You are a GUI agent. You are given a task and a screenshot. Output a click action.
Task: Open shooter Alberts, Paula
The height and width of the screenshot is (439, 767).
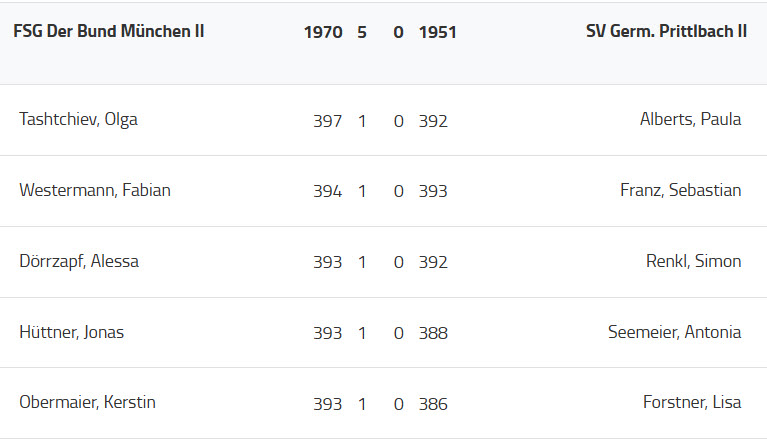tap(690, 120)
